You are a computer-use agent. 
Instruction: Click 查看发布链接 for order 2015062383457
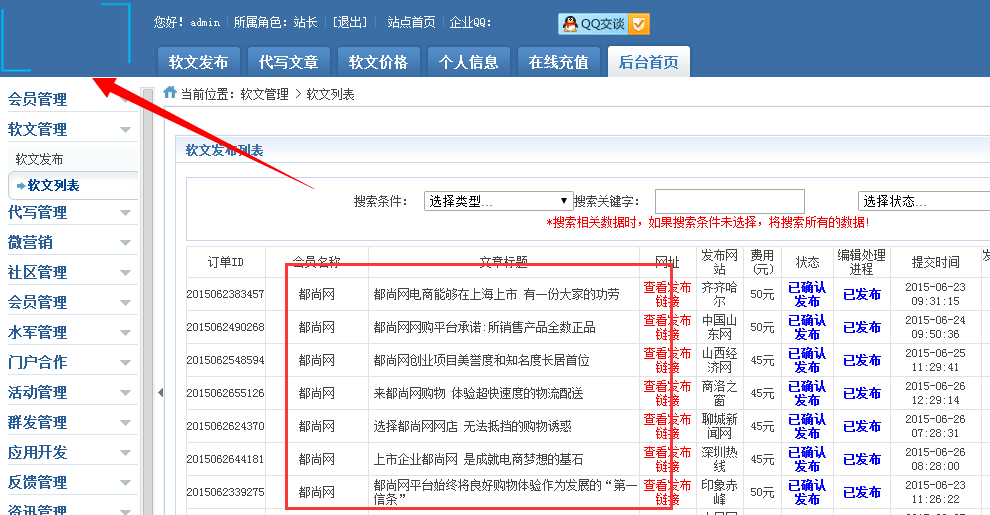[x=666, y=294]
